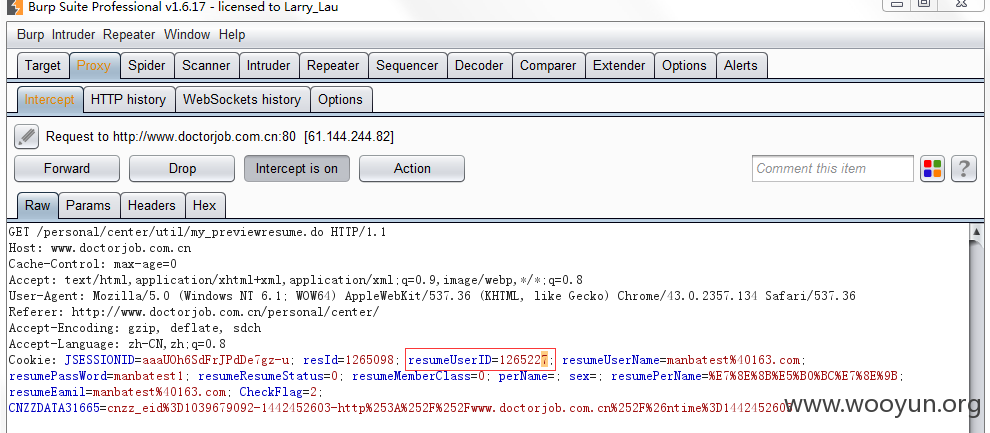This screenshot has height=433, width=990.
Task: Open the Extender tab
Action: pyautogui.click(x=619, y=66)
